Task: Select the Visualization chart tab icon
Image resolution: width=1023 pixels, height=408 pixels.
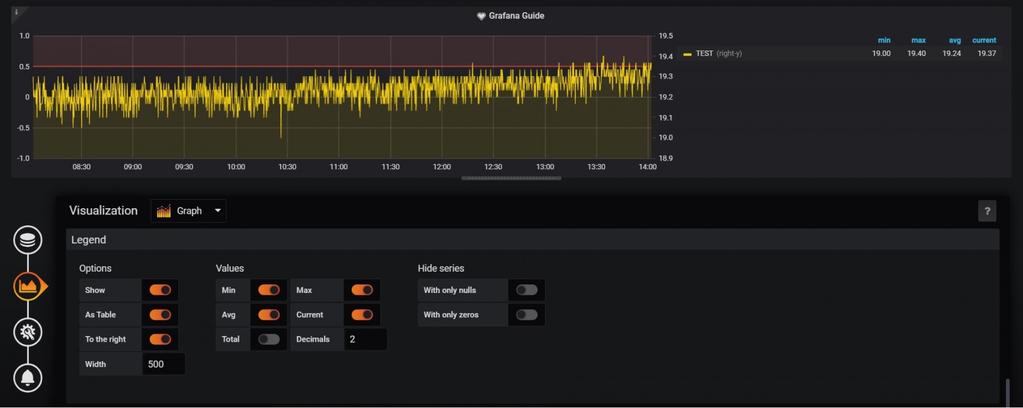Action: click(x=29, y=286)
